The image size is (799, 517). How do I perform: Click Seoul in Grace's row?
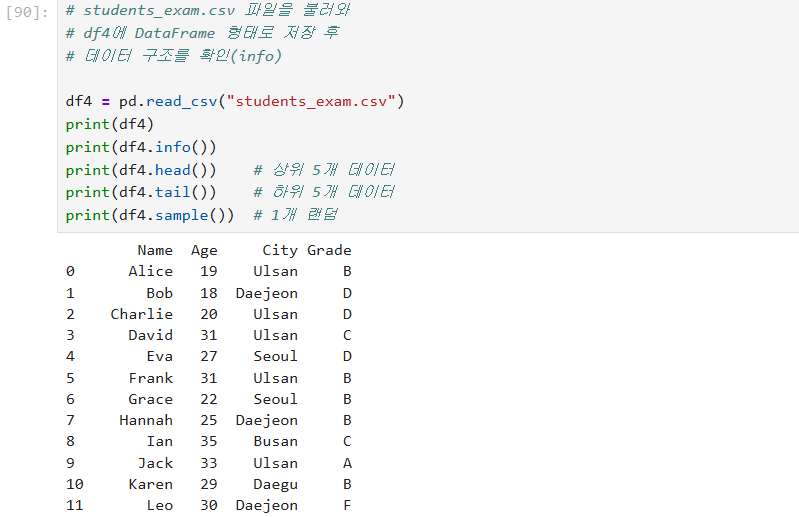tap(275, 399)
